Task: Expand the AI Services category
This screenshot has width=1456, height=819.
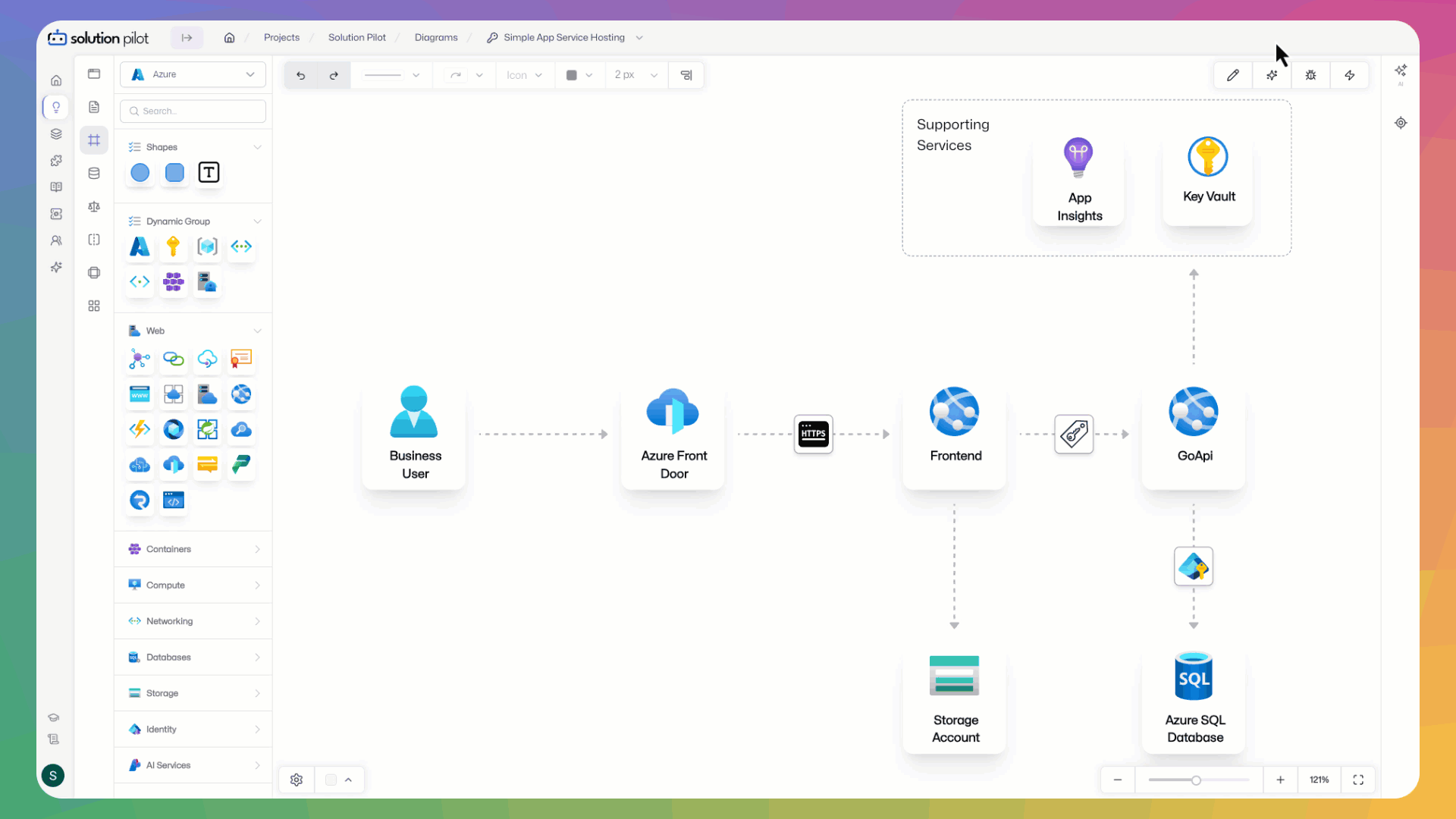Action: click(x=193, y=765)
